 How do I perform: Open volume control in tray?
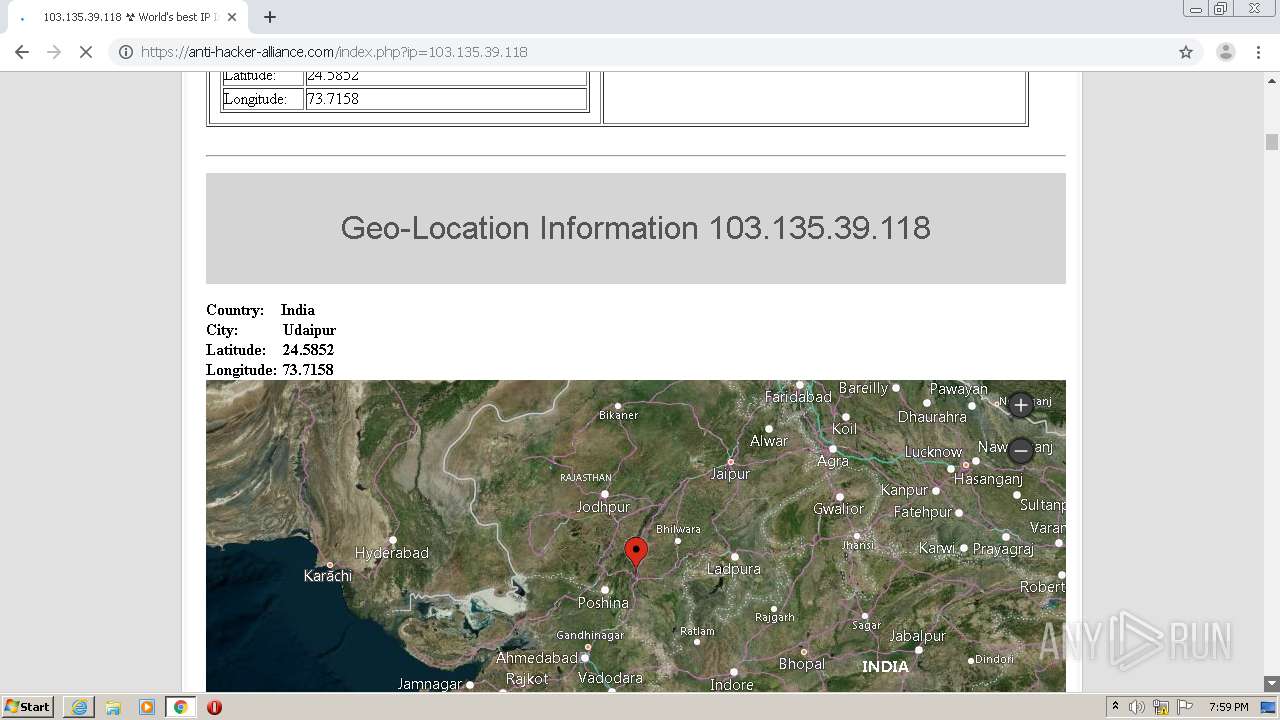click(x=1136, y=707)
